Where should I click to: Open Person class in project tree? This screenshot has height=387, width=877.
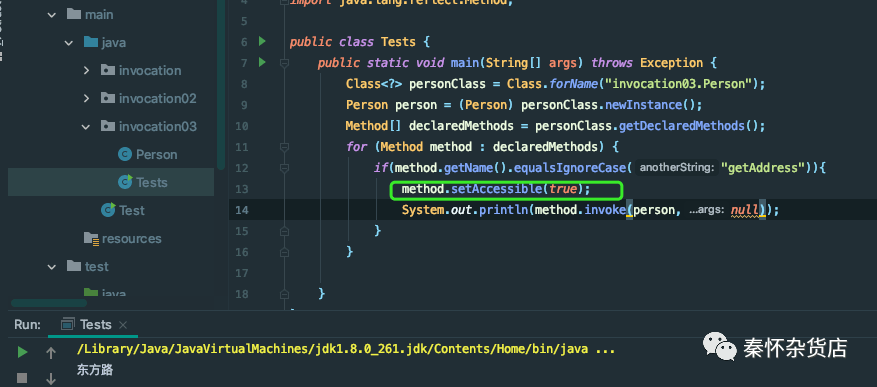[157, 154]
